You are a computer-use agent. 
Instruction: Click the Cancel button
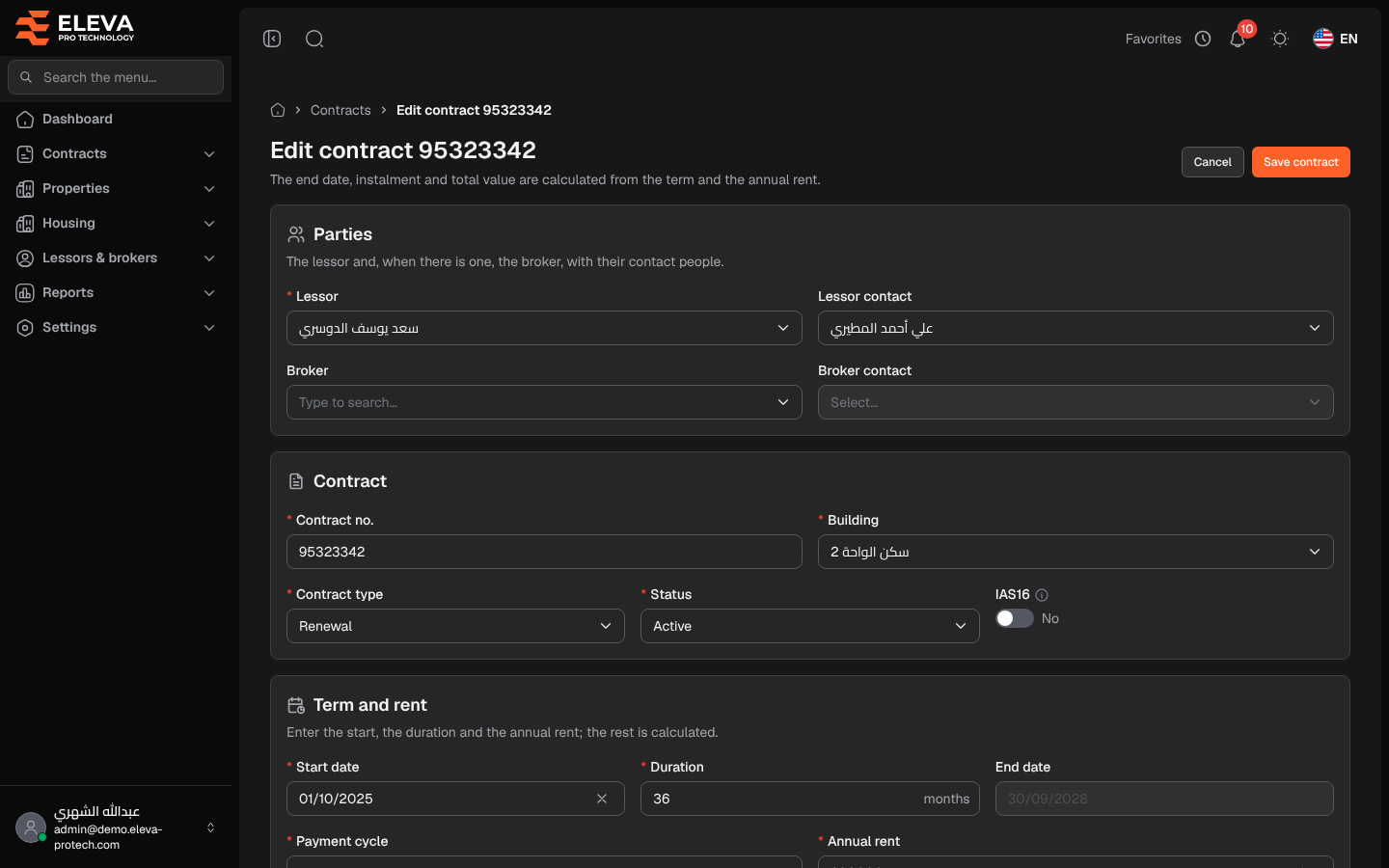tap(1212, 162)
